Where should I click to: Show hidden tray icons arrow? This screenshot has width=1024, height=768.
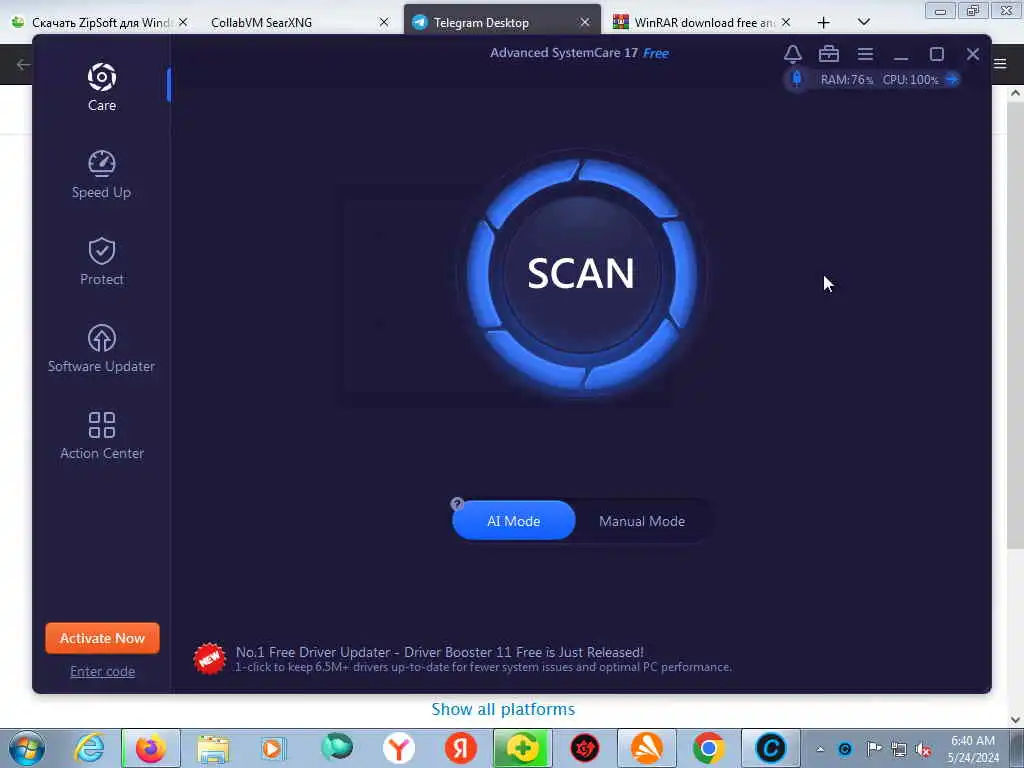820,749
